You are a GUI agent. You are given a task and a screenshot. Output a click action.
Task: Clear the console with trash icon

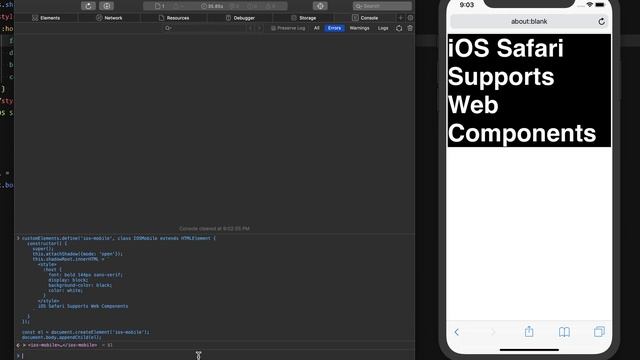(410, 28)
